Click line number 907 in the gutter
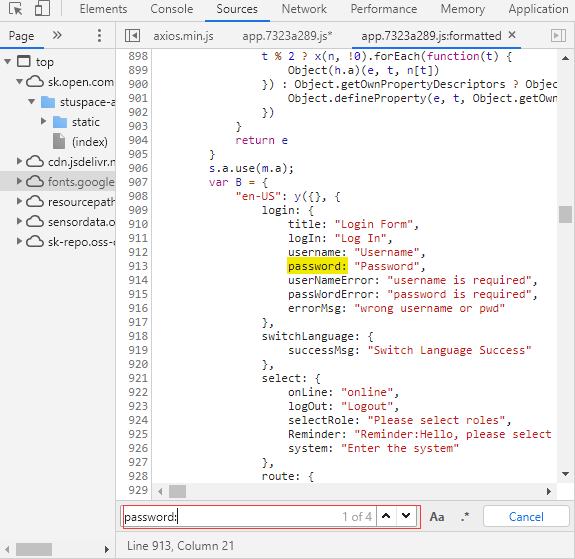This screenshot has width=575, height=559. tap(138, 182)
